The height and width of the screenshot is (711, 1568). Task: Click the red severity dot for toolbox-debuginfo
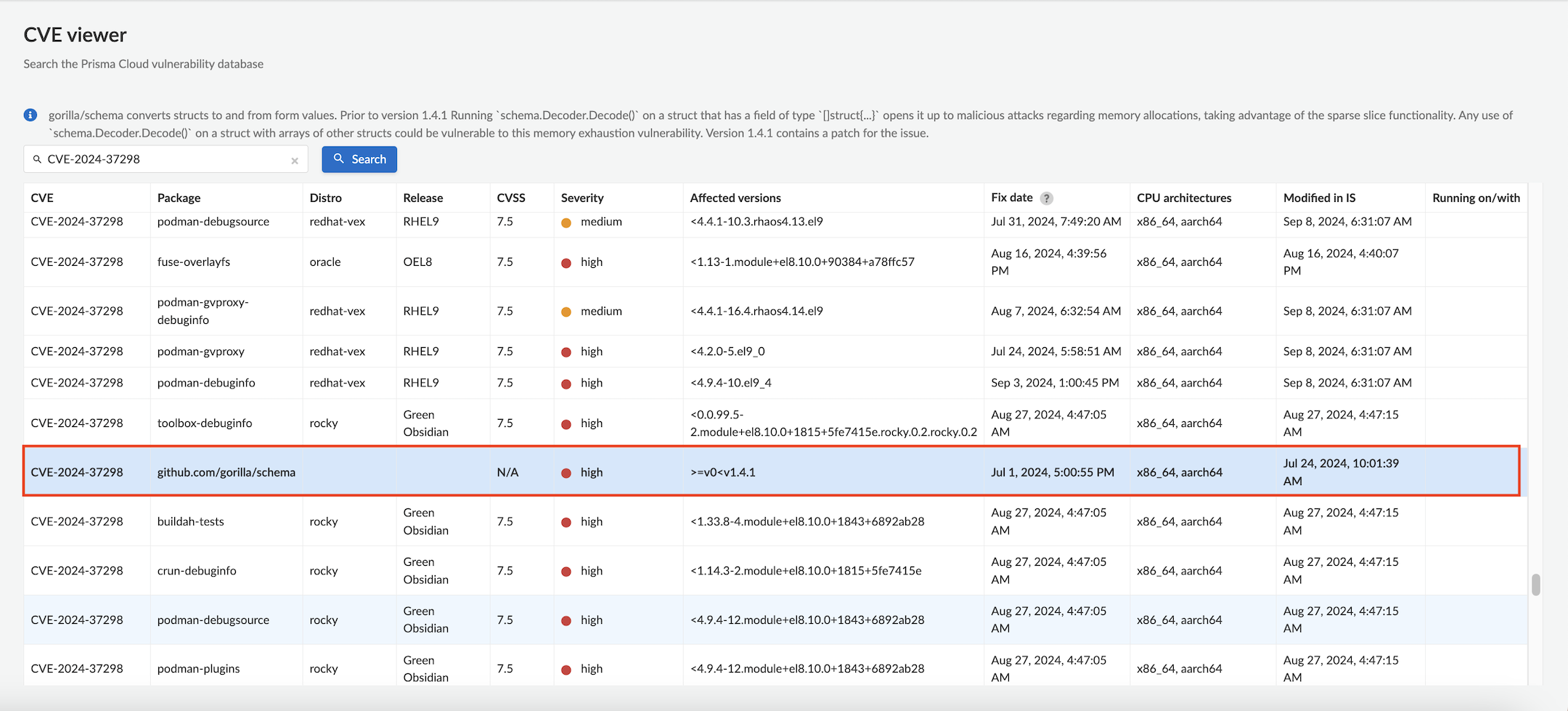coord(566,423)
